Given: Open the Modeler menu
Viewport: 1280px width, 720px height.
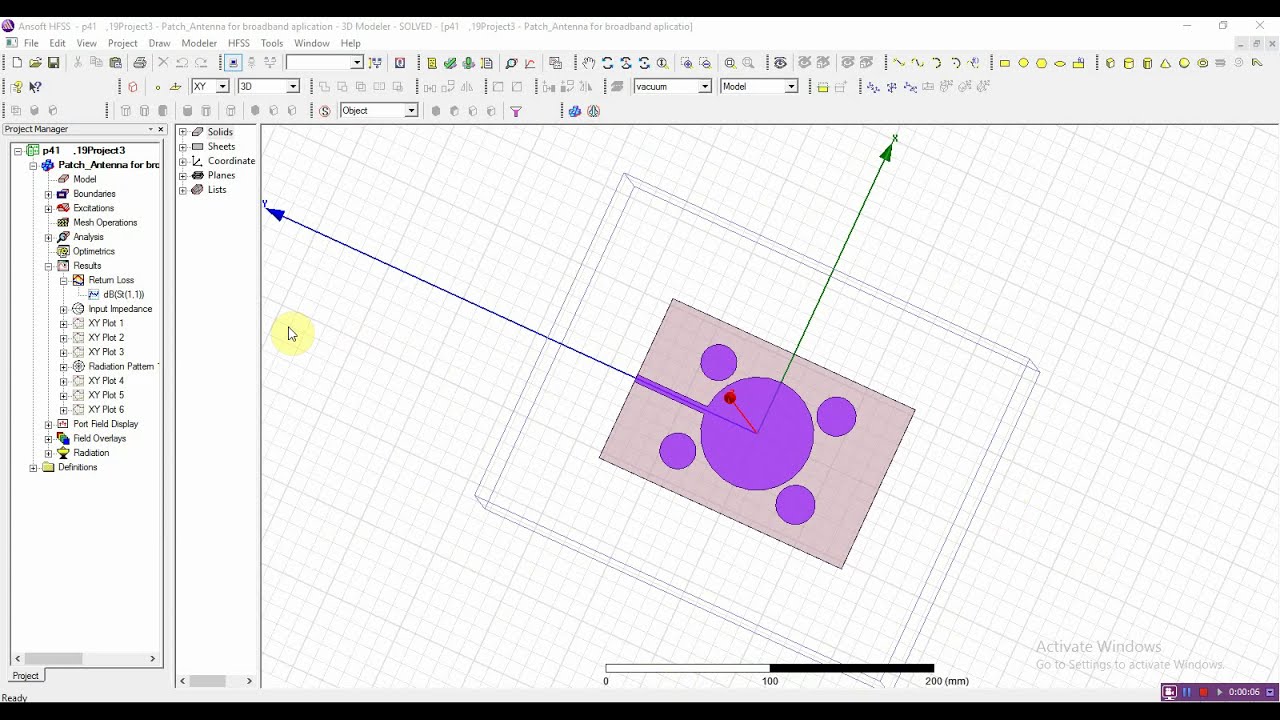Looking at the screenshot, I should pos(199,43).
